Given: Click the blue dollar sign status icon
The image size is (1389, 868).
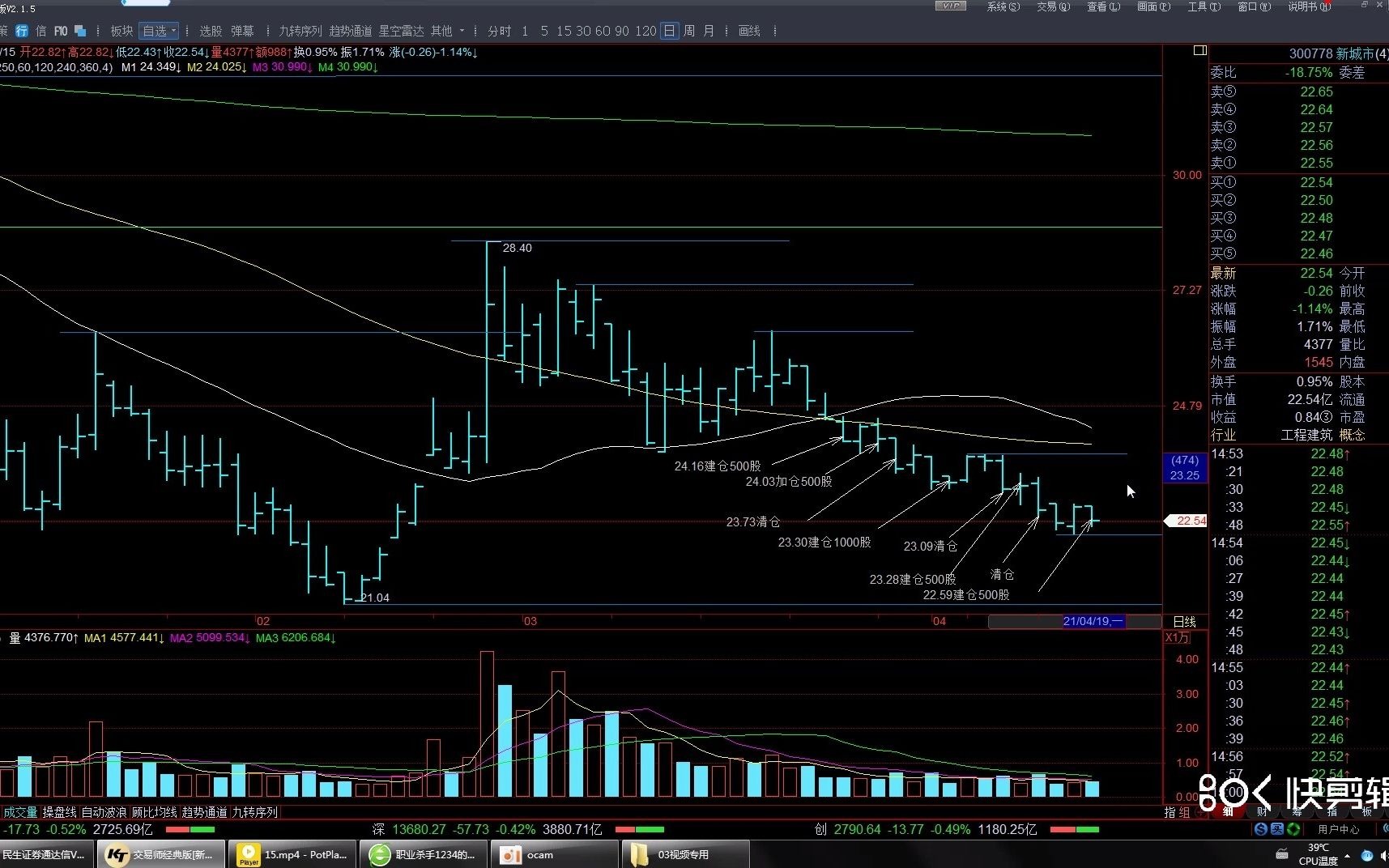Looking at the screenshot, I should pyautogui.click(x=1261, y=829).
